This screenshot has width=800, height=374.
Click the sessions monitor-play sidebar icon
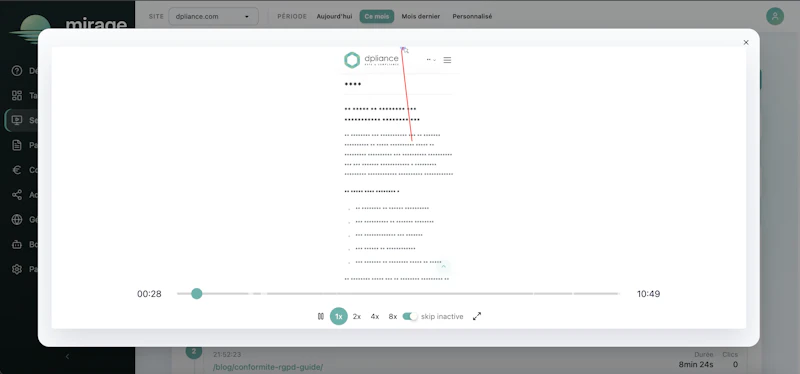(17, 120)
